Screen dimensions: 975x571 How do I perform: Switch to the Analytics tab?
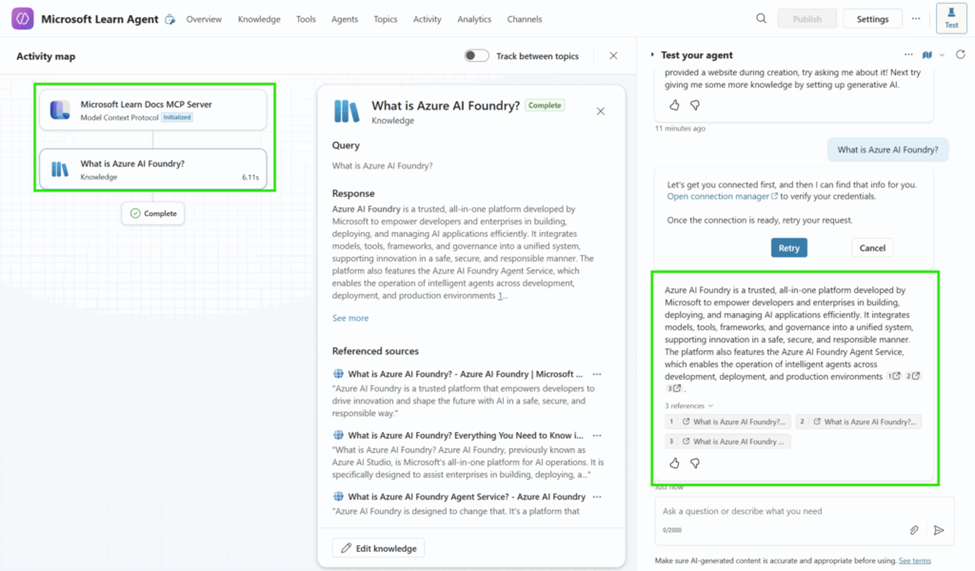474,19
